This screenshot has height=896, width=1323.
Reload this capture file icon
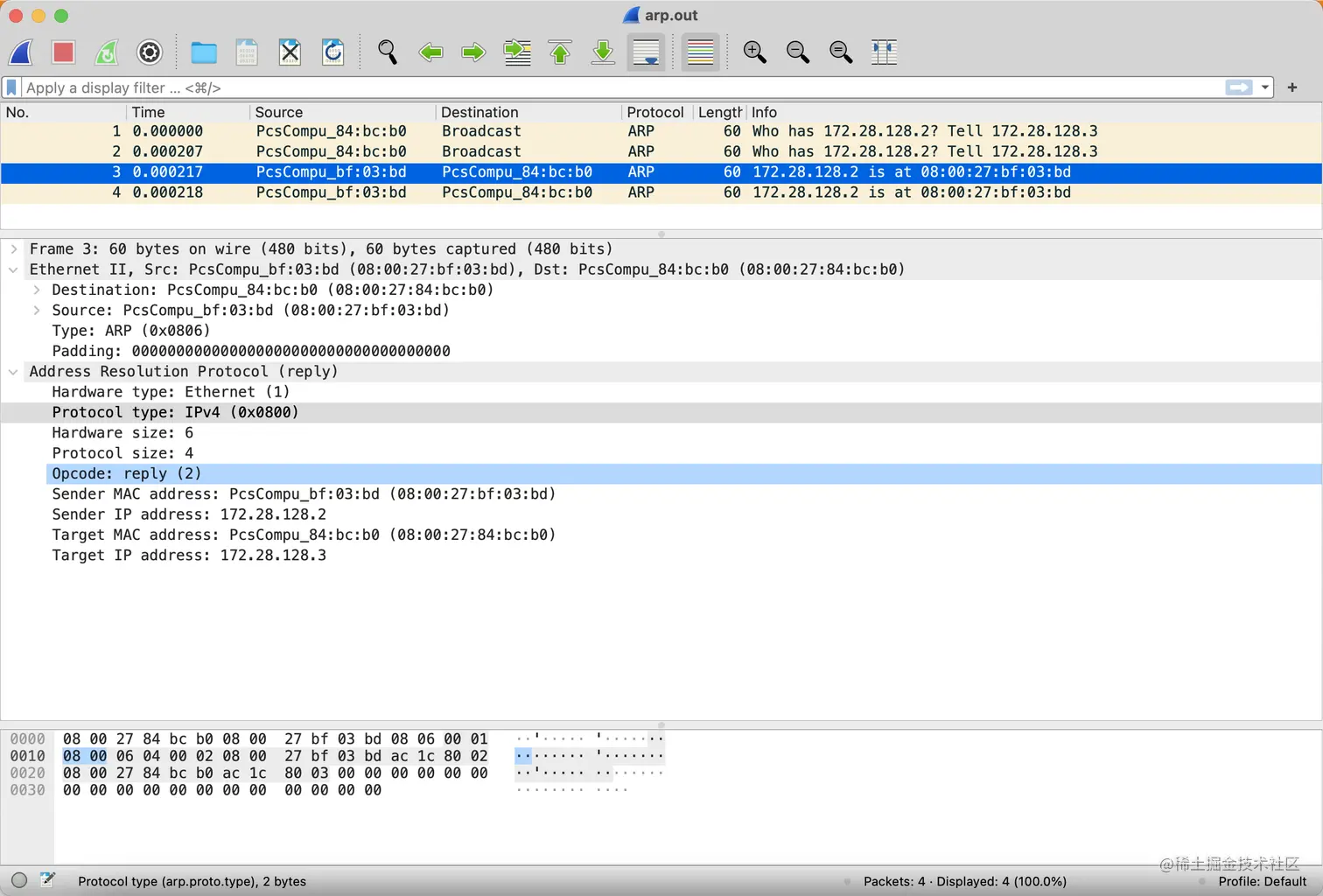pyautogui.click(x=333, y=52)
